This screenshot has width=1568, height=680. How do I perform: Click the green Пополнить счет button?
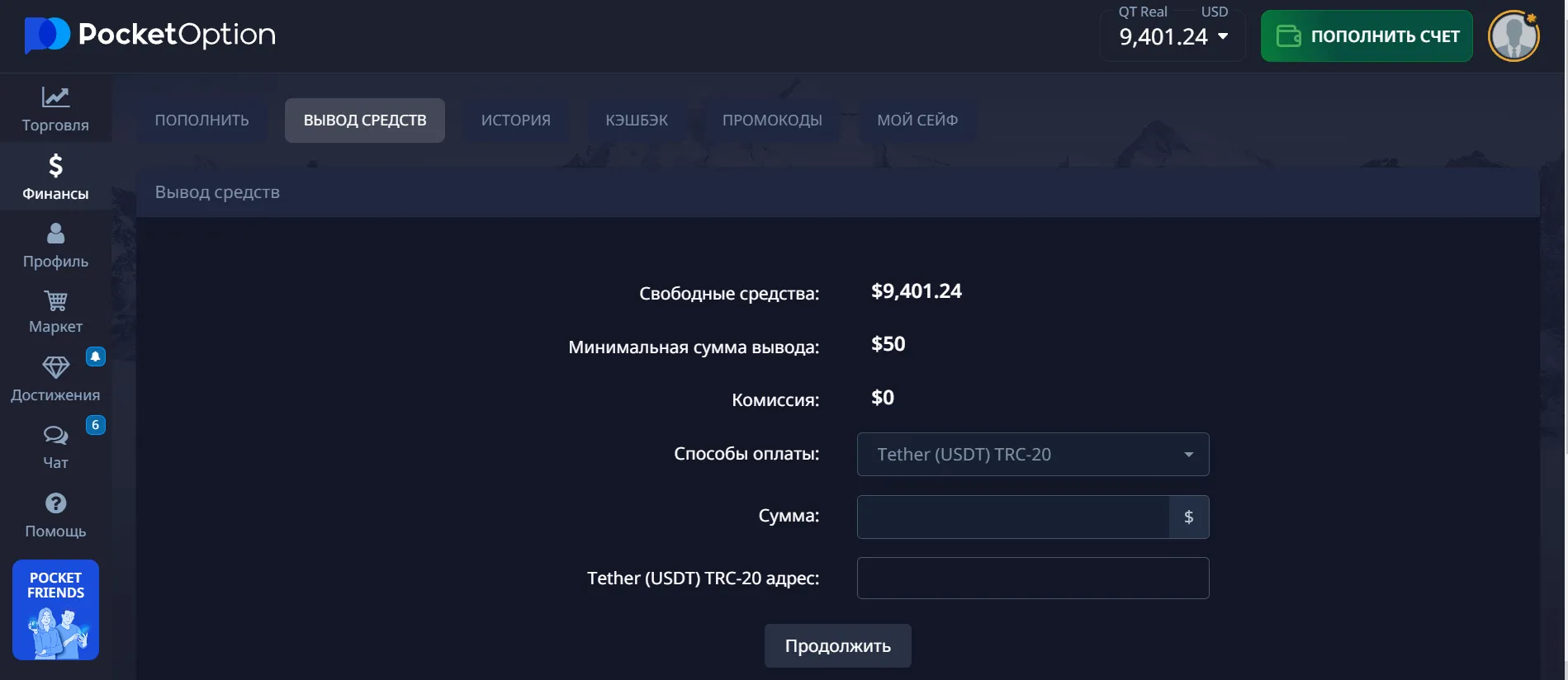(1367, 36)
